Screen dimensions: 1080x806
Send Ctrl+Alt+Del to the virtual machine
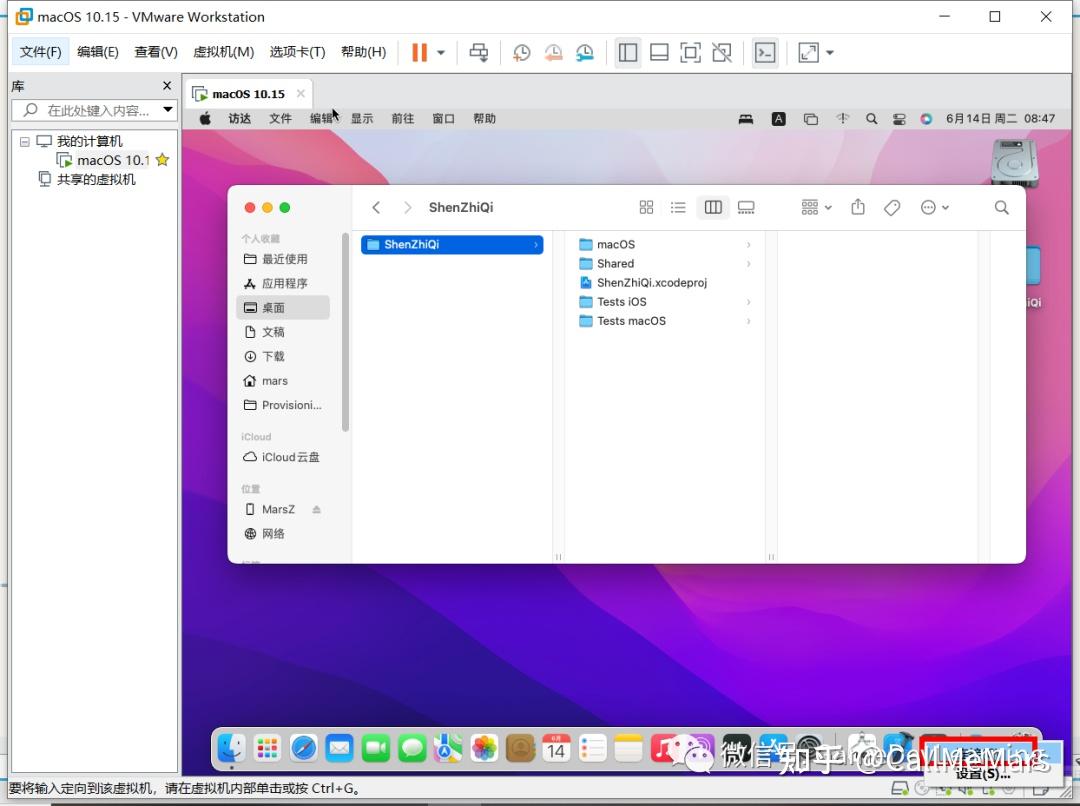479,52
